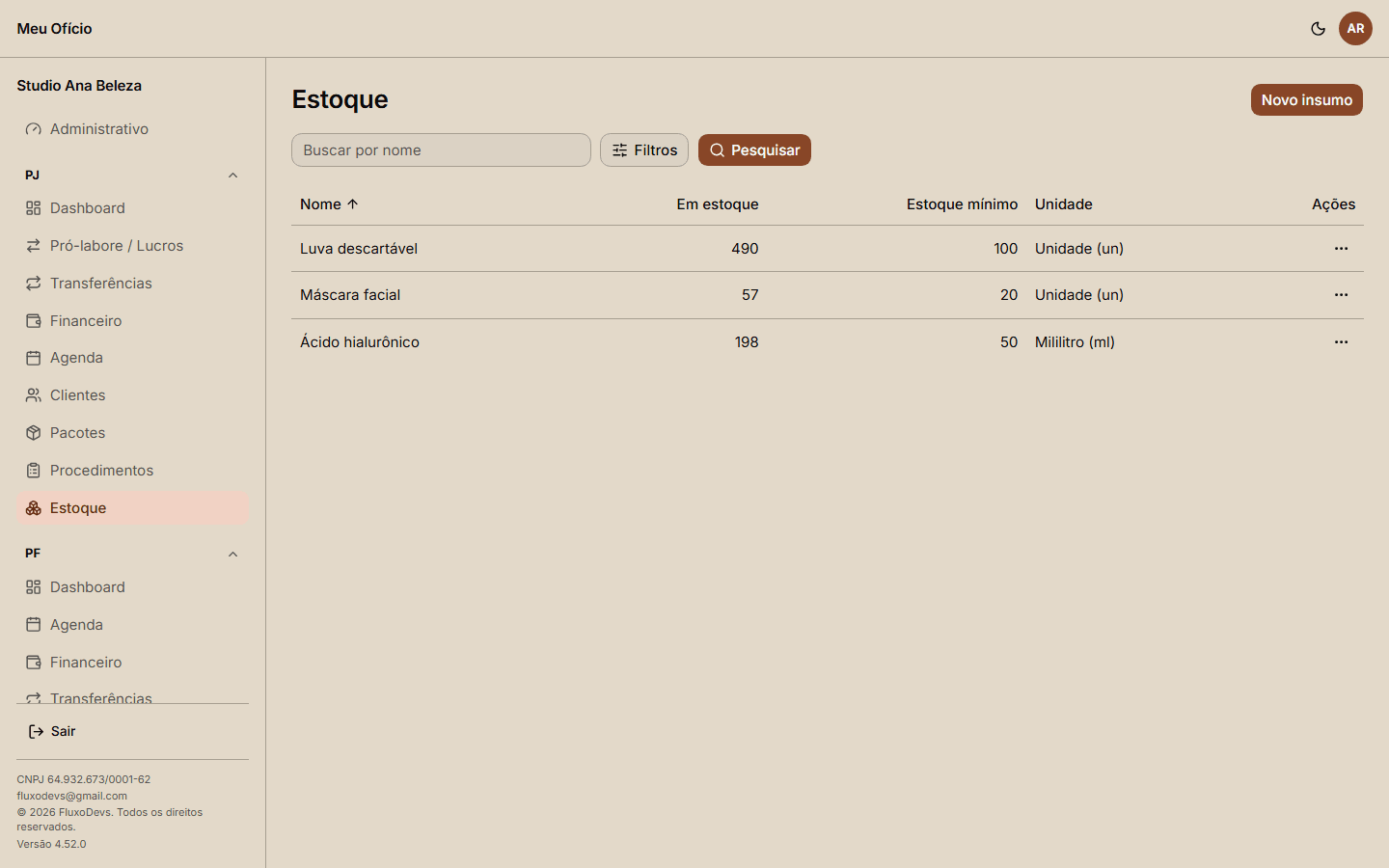Click PF Dashboard grid icon

34,587
